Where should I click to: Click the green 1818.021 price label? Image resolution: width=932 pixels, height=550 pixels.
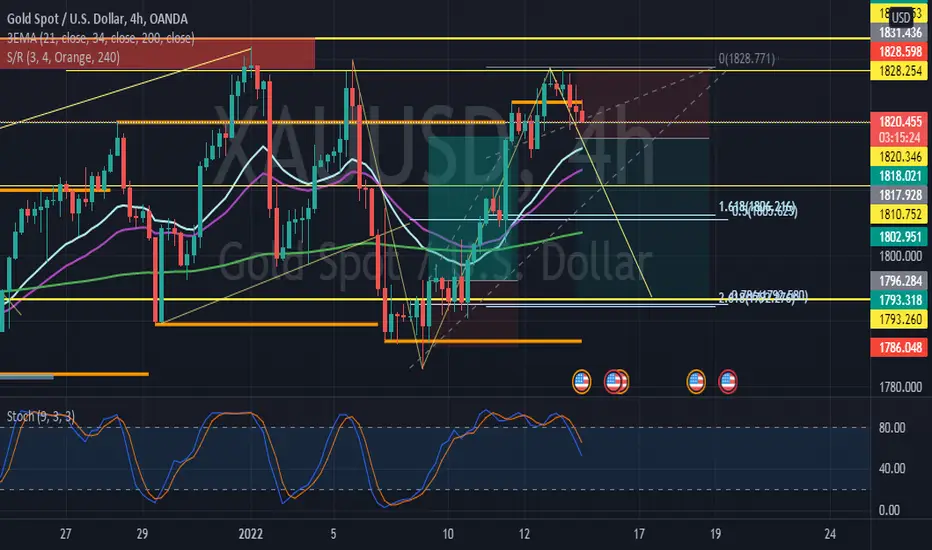pos(900,176)
